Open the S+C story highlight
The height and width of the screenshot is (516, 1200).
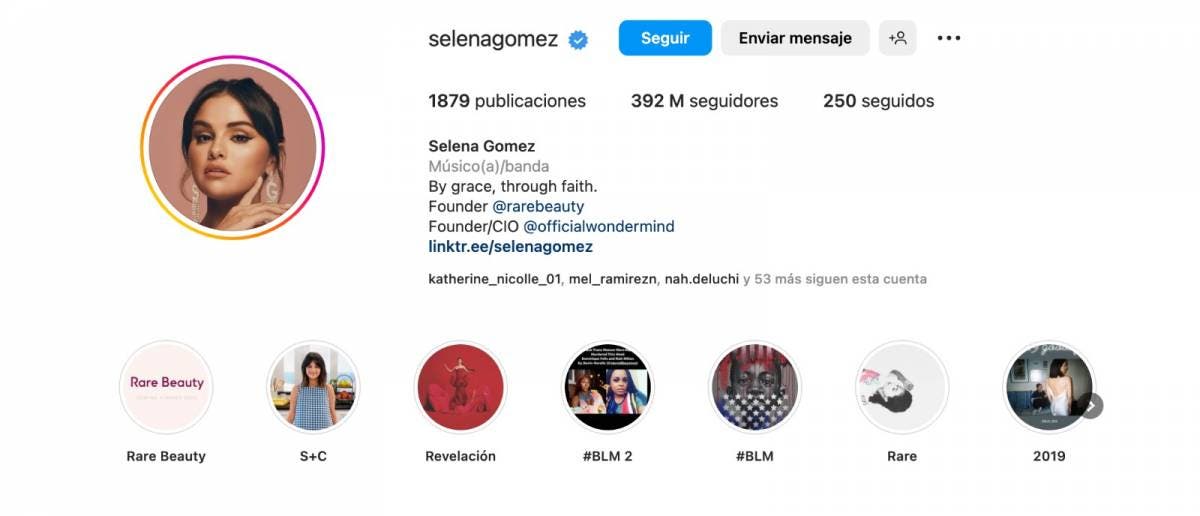tap(313, 387)
